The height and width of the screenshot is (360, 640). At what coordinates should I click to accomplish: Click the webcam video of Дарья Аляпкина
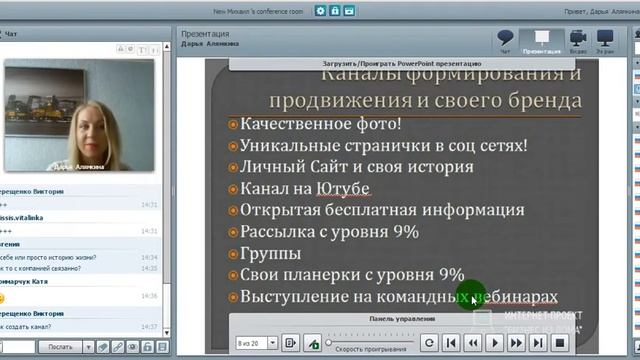79,115
